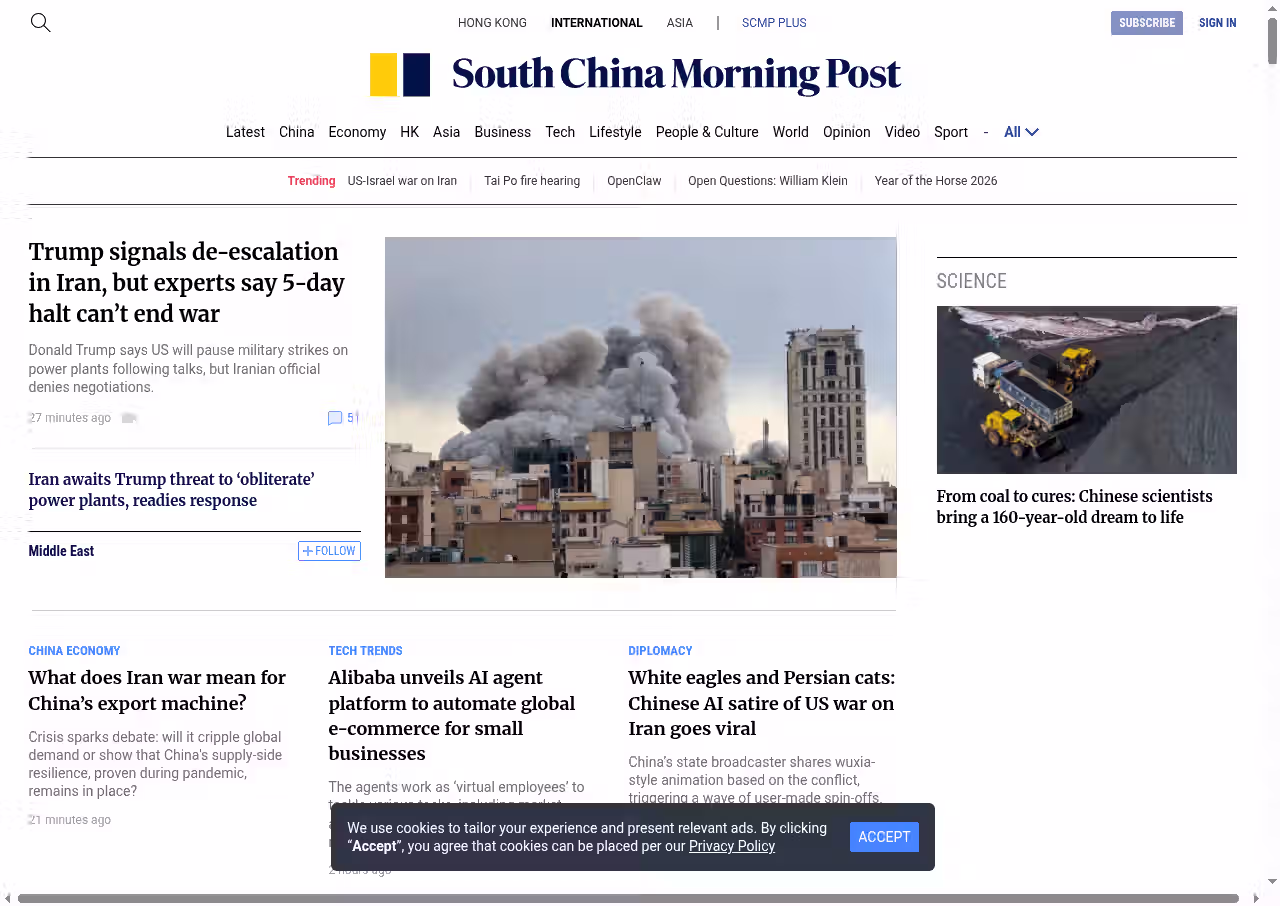The image size is (1280, 906).
Task: Open the Tehran smoke explosion lead photo
Action: coord(640,407)
